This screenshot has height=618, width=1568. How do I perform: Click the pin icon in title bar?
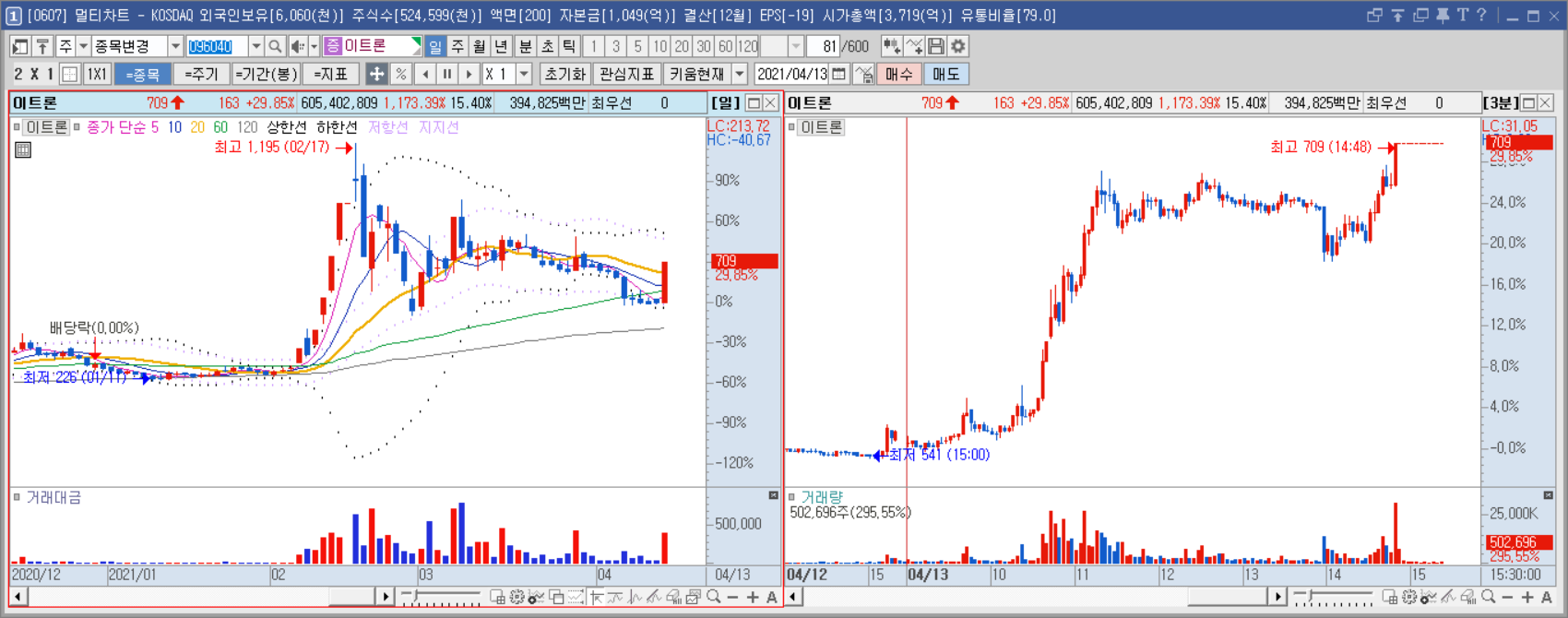click(x=1443, y=16)
